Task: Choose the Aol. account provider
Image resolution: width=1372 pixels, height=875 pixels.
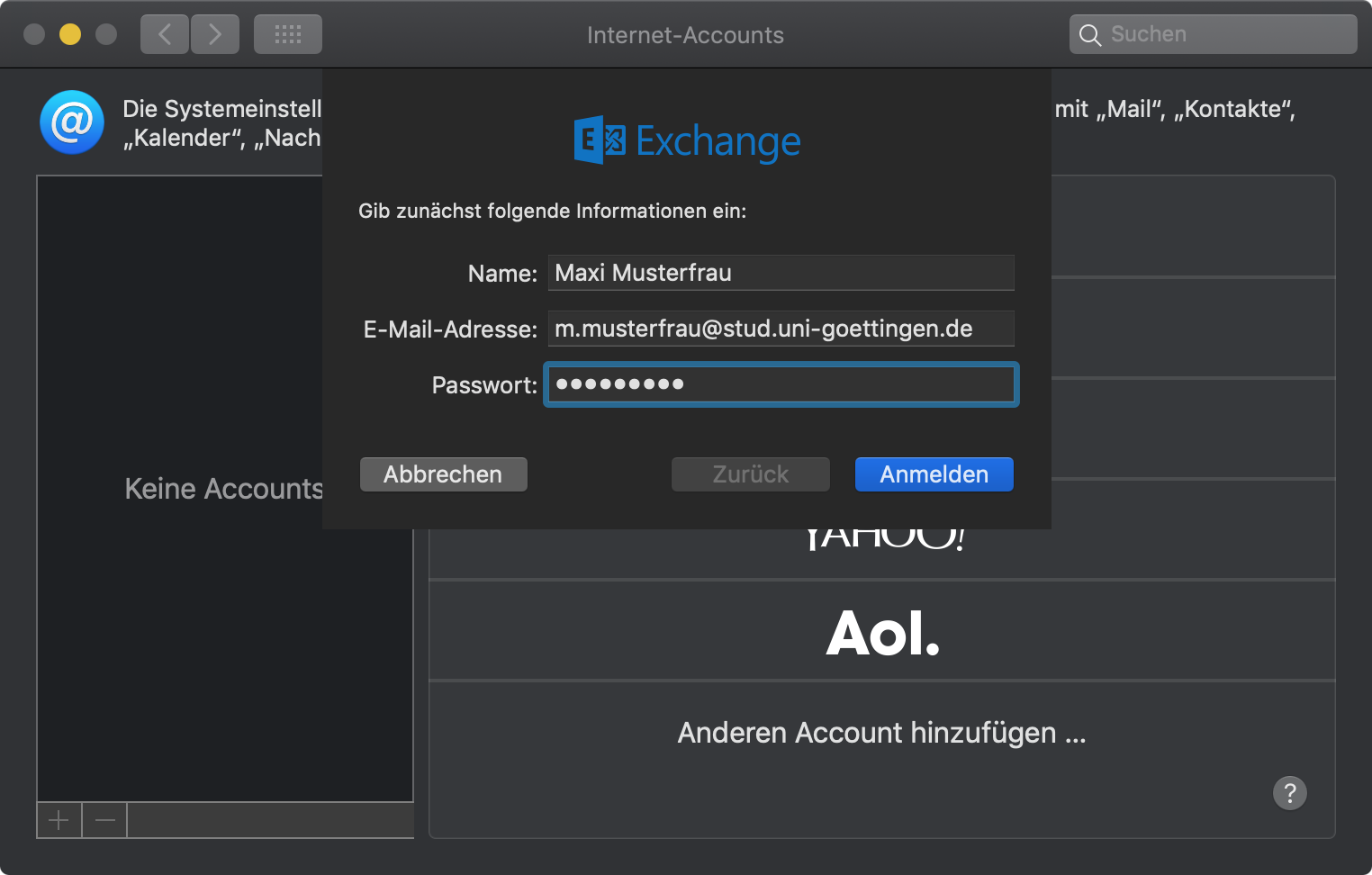Action: [x=882, y=631]
